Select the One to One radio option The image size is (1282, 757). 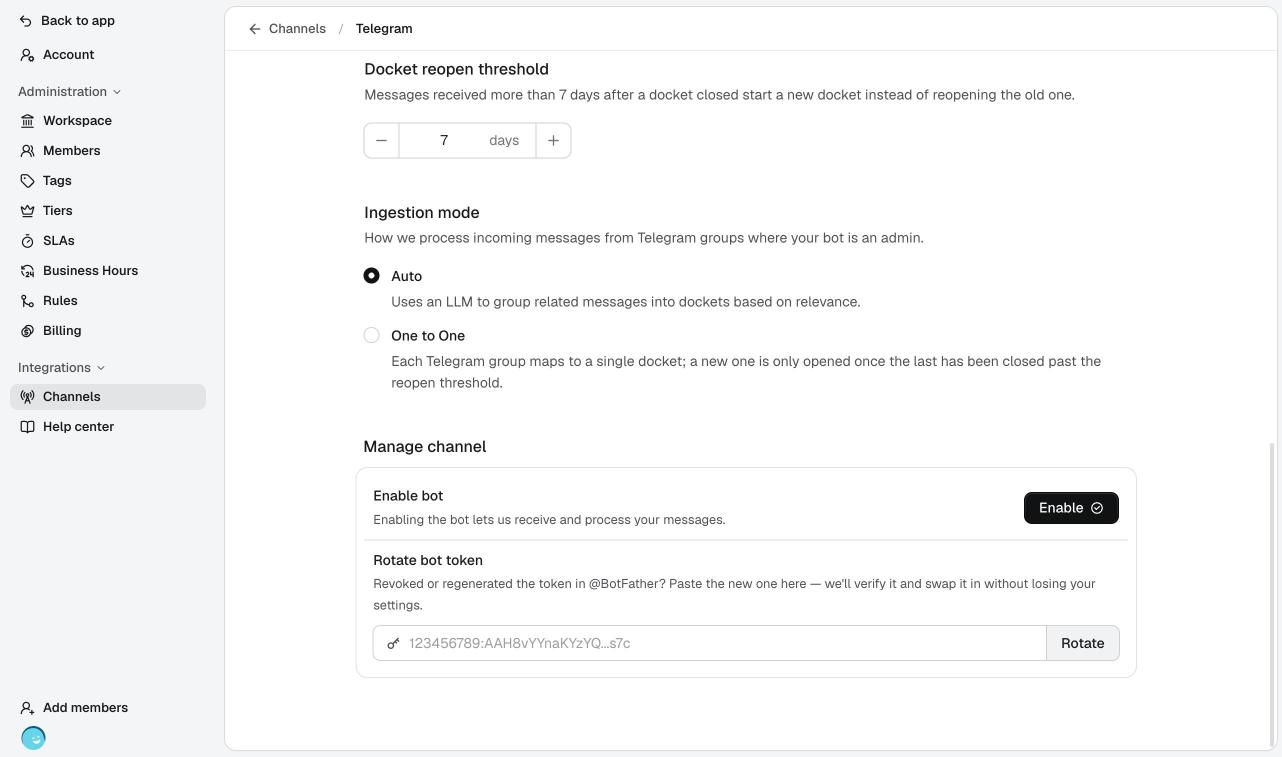371,336
